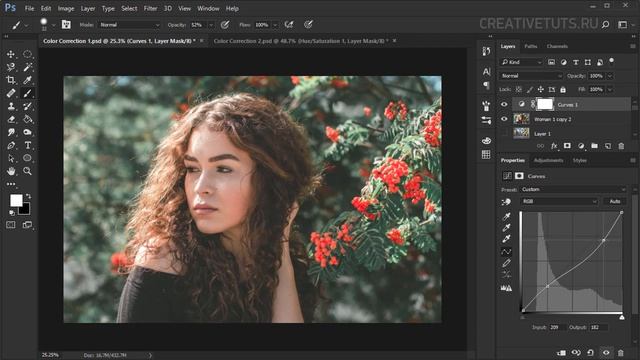Delete layer with Layers panel trash icon

click(x=621, y=146)
